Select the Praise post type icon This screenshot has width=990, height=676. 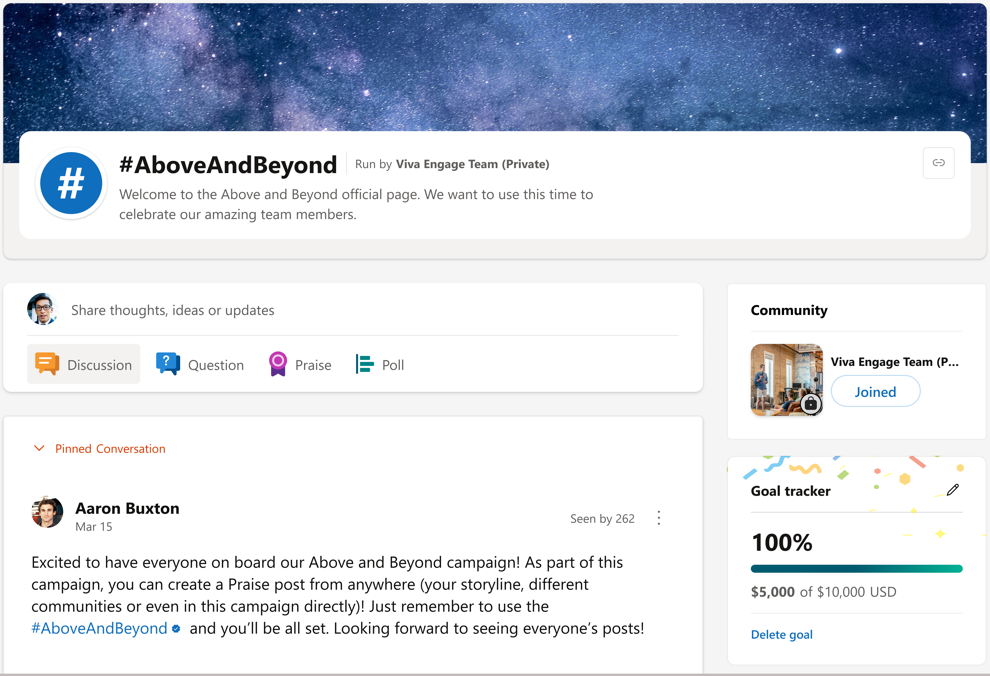[x=276, y=364]
